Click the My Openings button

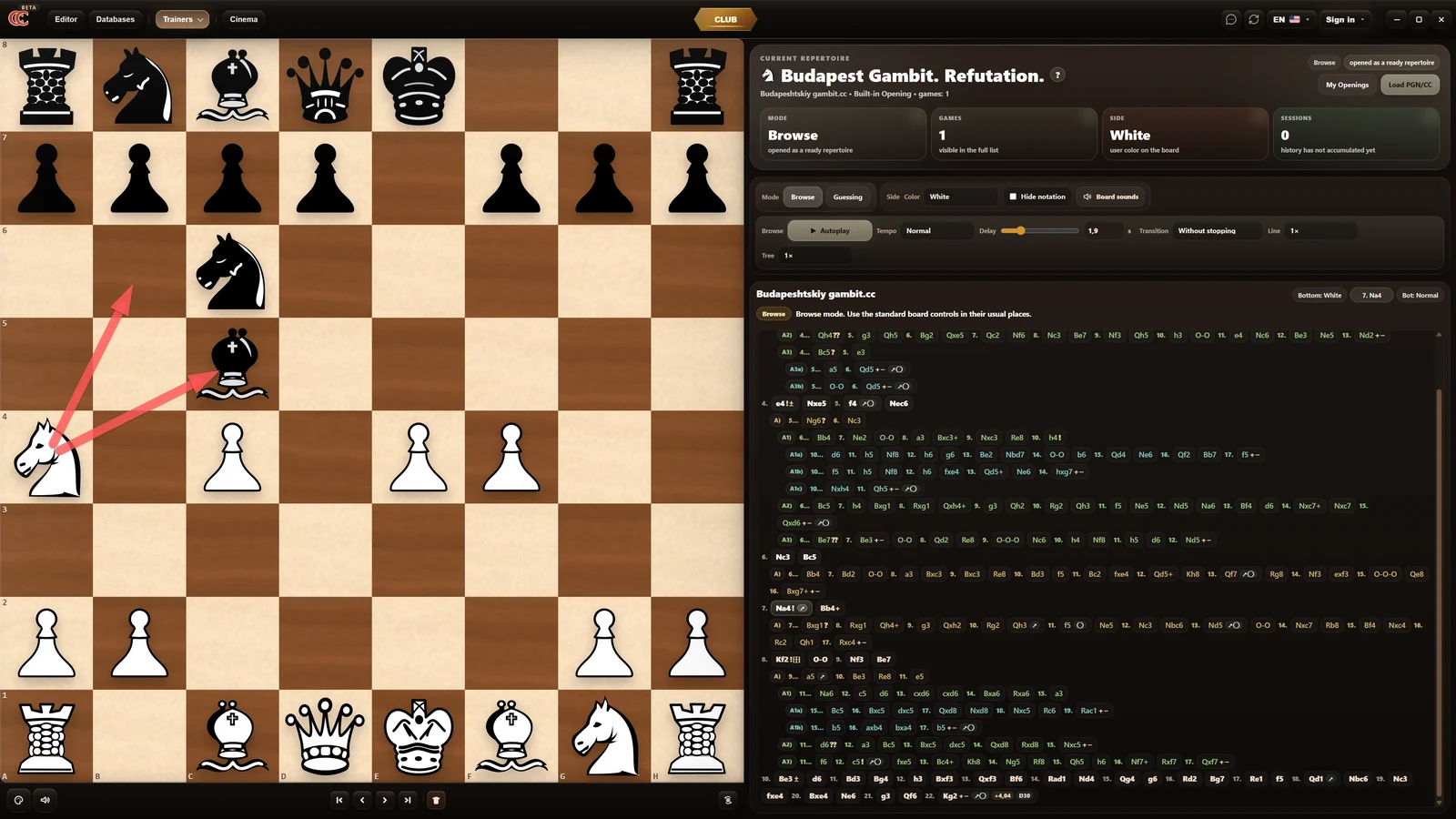tap(1347, 85)
